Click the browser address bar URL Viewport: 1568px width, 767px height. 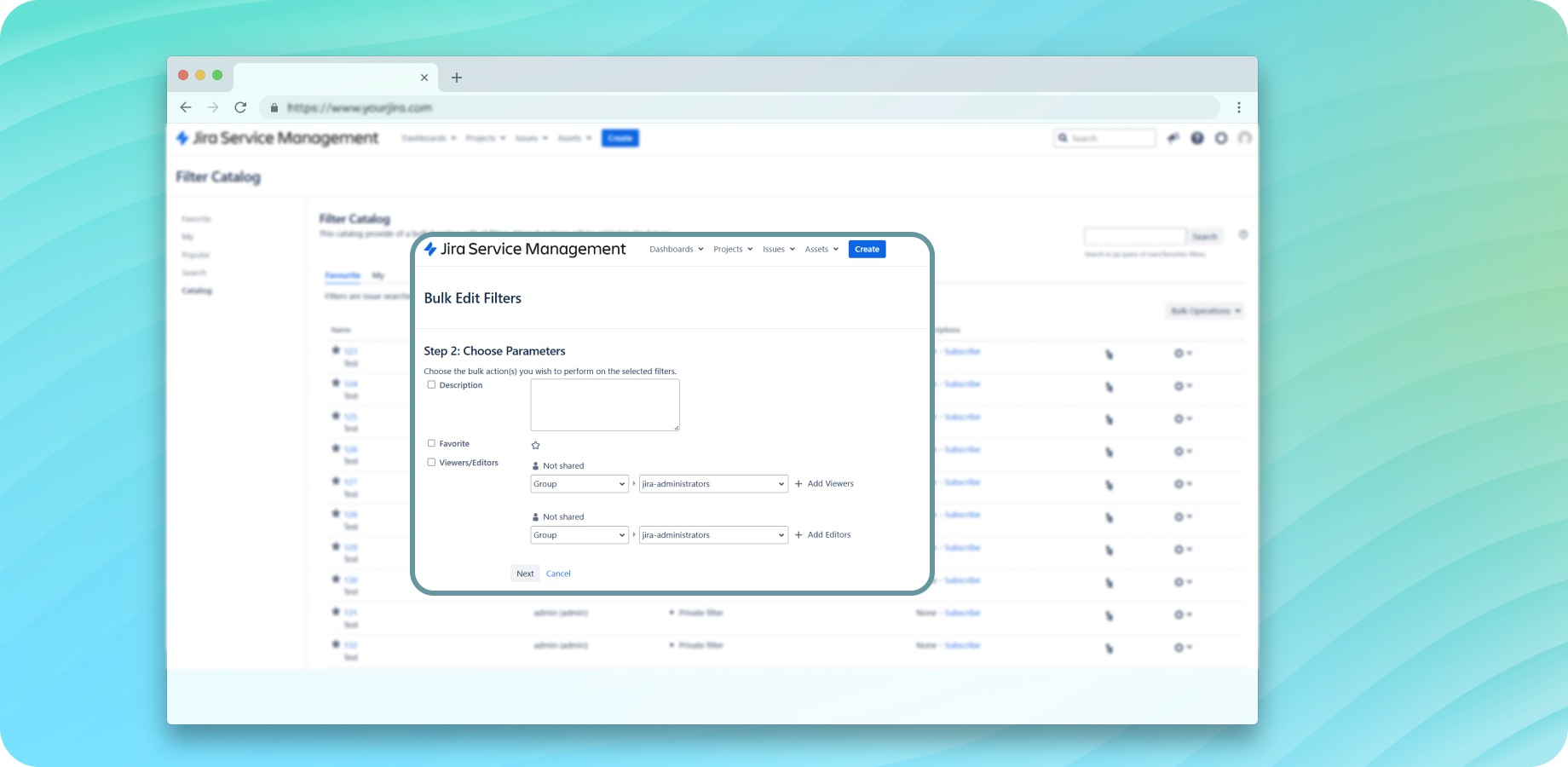pyautogui.click(x=360, y=108)
